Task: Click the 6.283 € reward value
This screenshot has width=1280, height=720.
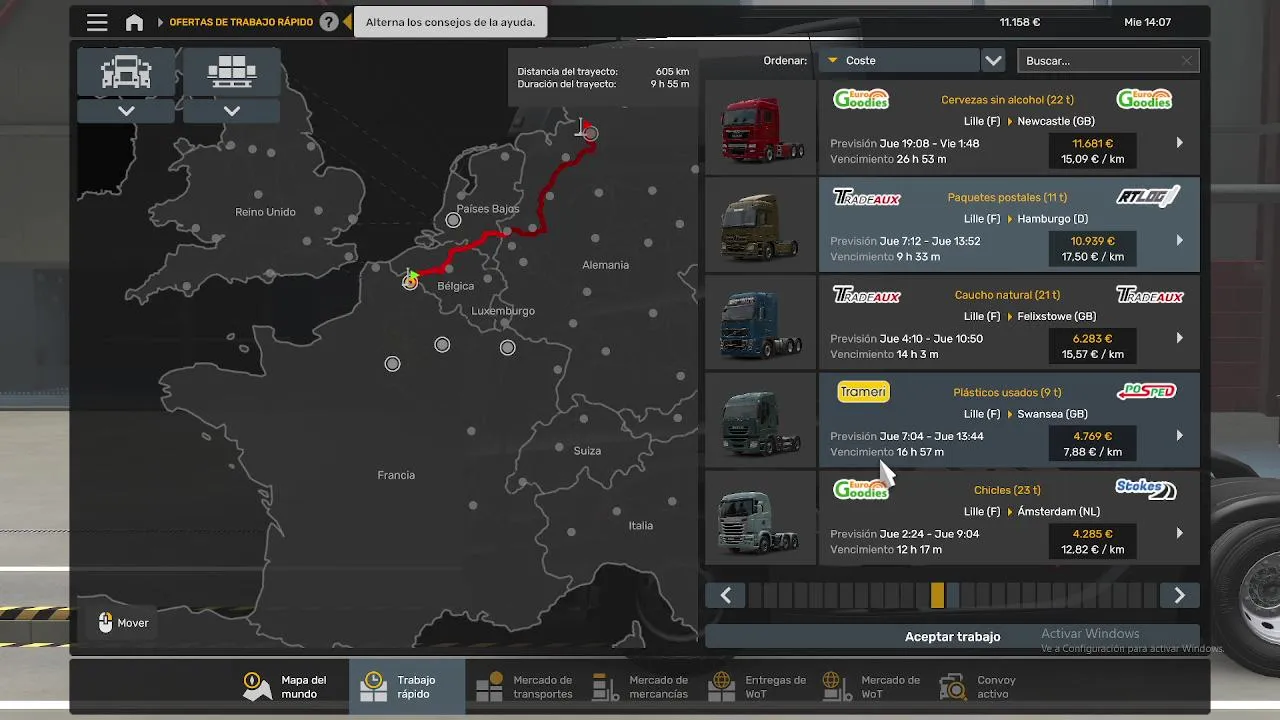Action: (x=1092, y=338)
